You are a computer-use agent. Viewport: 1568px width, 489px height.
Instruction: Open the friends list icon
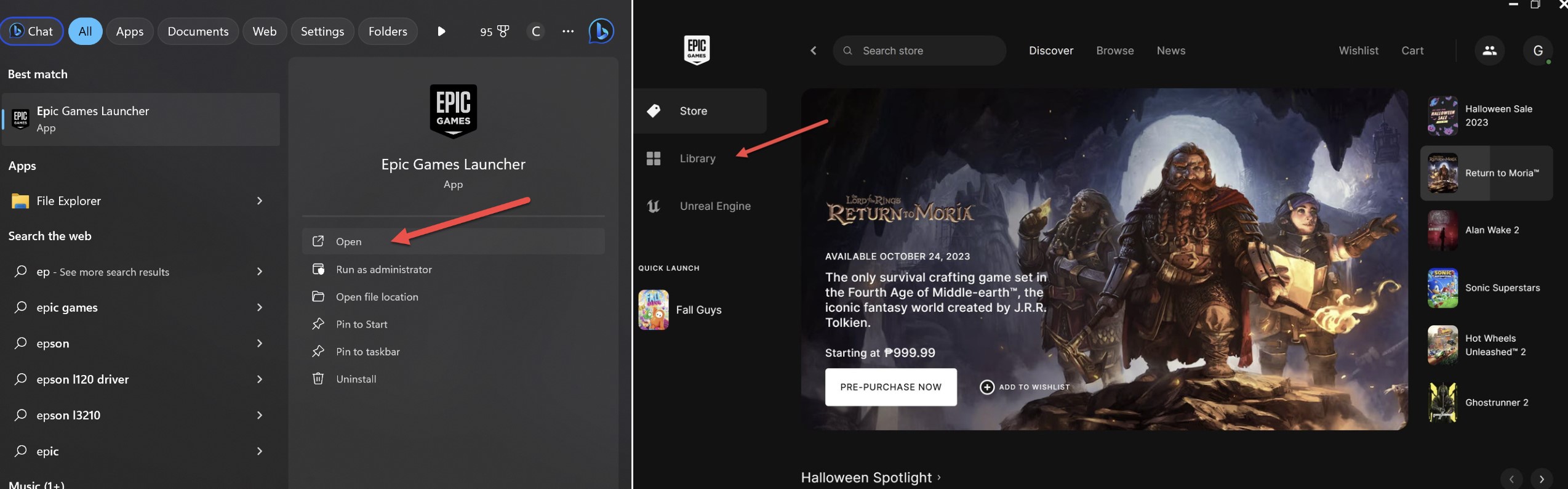[1489, 51]
